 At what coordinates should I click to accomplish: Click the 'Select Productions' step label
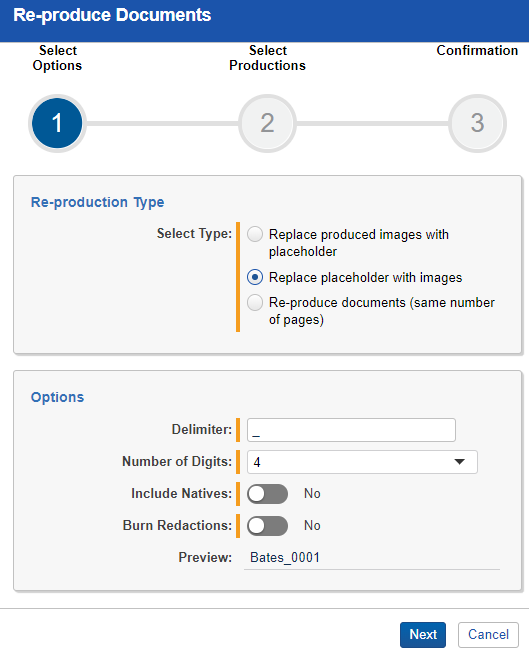[267, 58]
